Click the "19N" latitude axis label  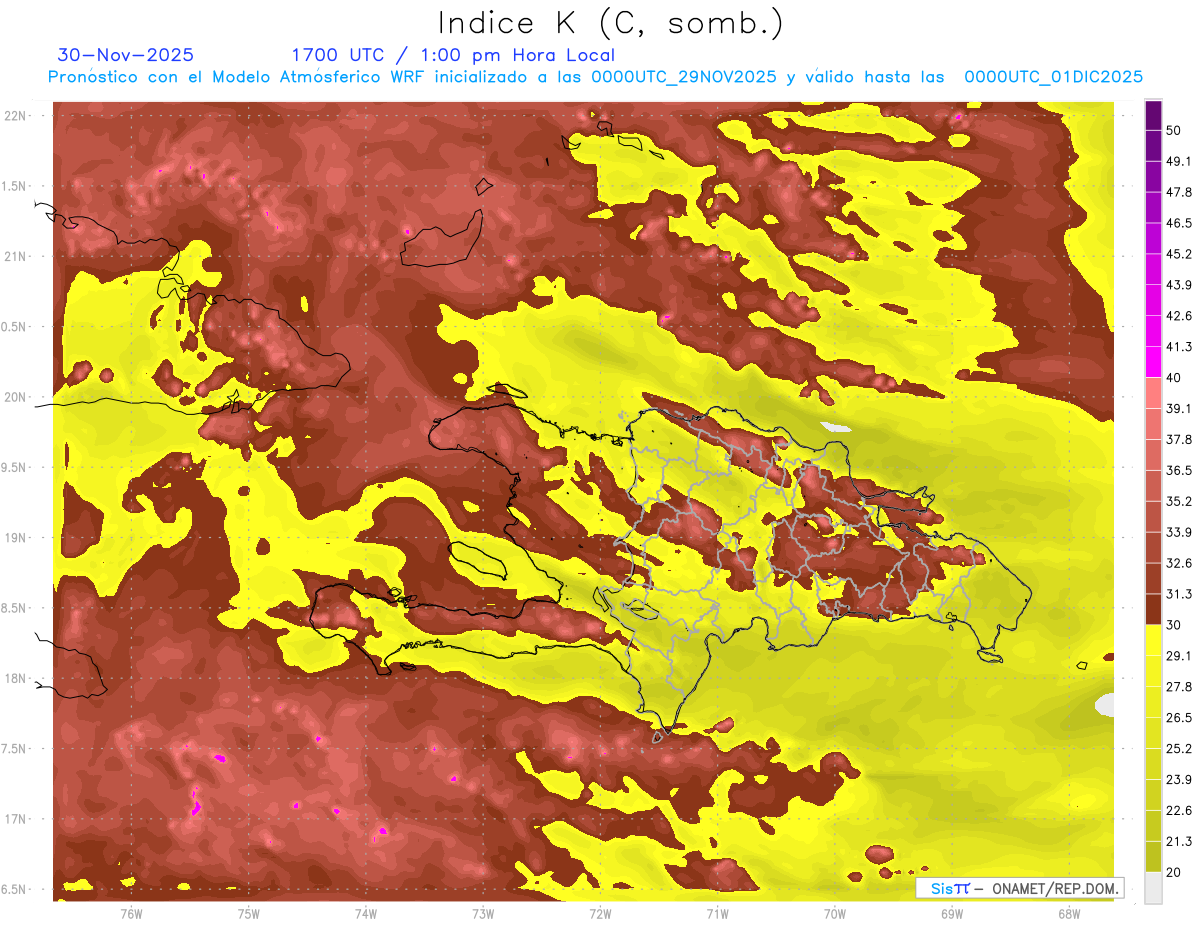17,538
